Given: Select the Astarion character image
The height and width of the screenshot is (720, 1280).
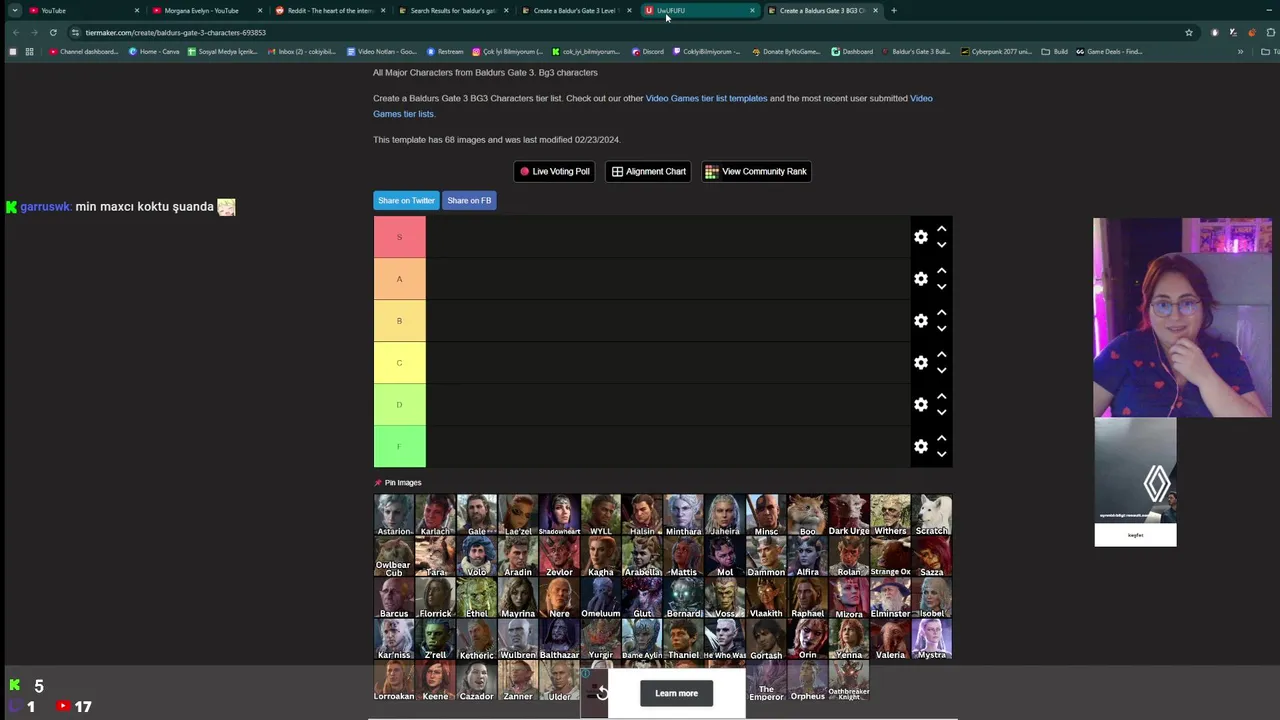Looking at the screenshot, I should 394,515.
